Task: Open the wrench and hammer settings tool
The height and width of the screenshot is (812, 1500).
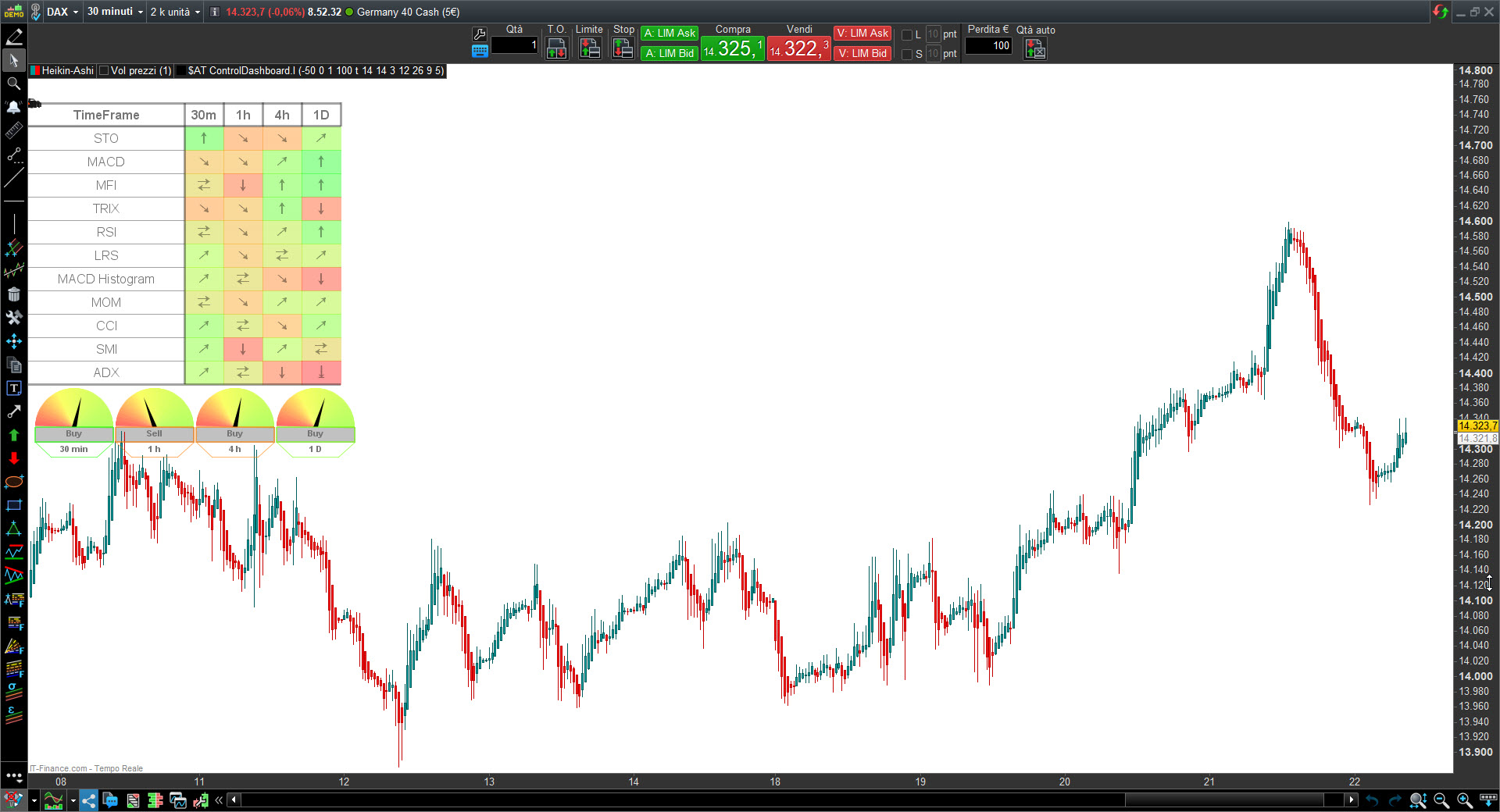Action: click(x=14, y=318)
